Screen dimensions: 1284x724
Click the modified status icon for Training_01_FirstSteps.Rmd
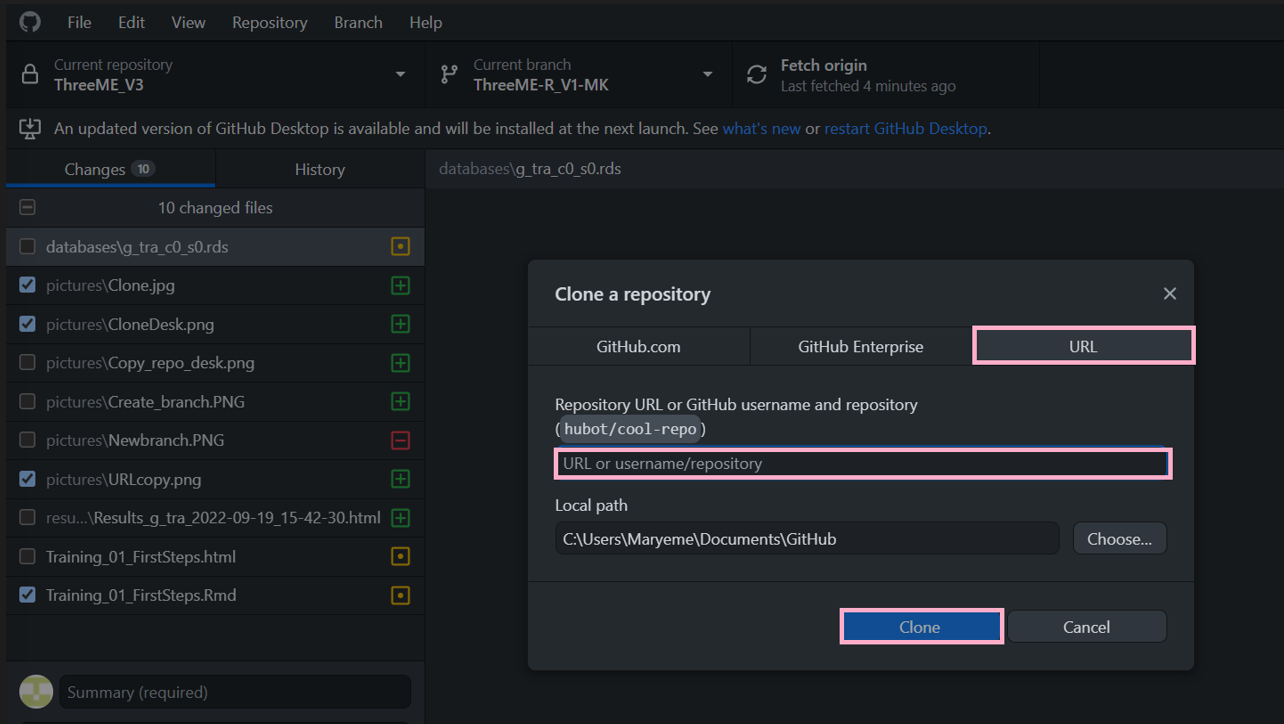pos(400,595)
